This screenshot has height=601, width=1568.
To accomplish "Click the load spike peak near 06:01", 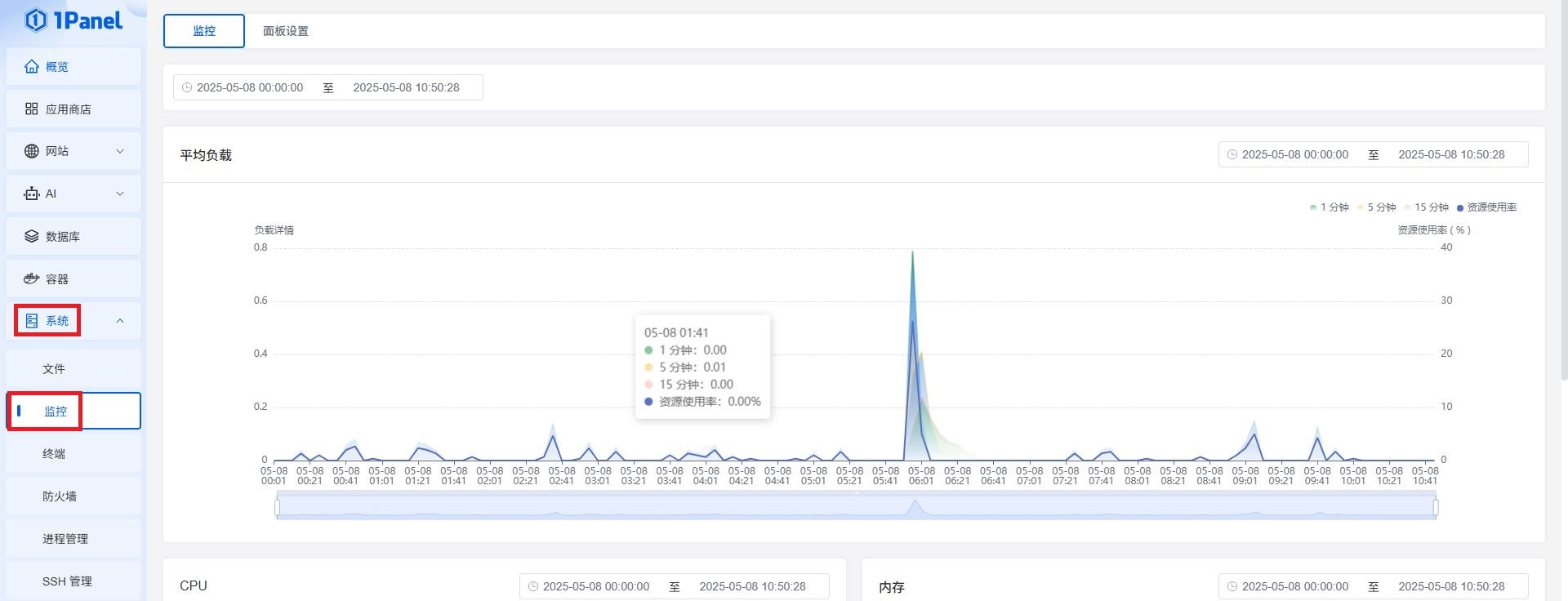I will click(912, 252).
